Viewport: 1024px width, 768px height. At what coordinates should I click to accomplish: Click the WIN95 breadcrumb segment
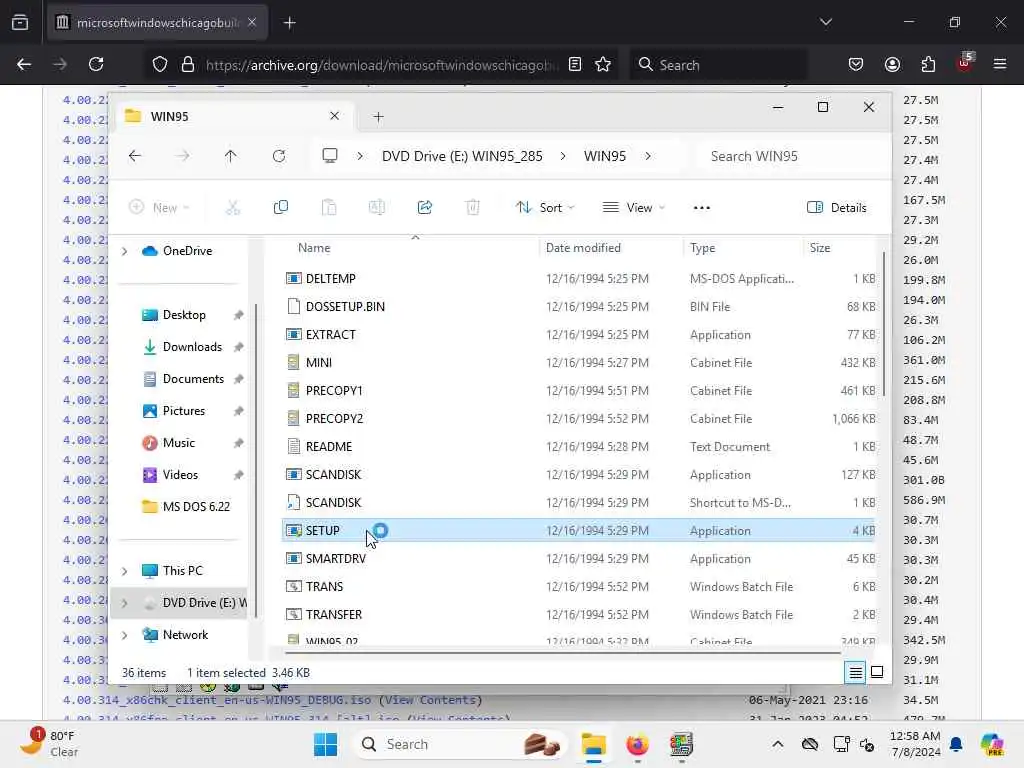click(604, 156)
